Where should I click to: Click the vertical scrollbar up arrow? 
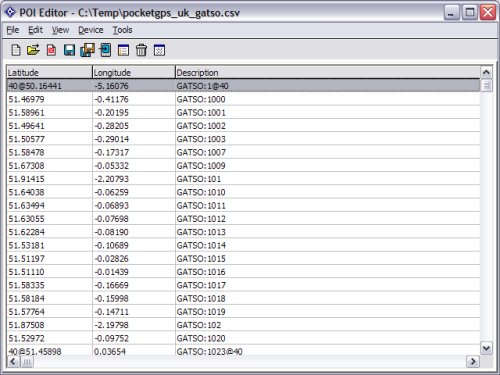(486, 72)
